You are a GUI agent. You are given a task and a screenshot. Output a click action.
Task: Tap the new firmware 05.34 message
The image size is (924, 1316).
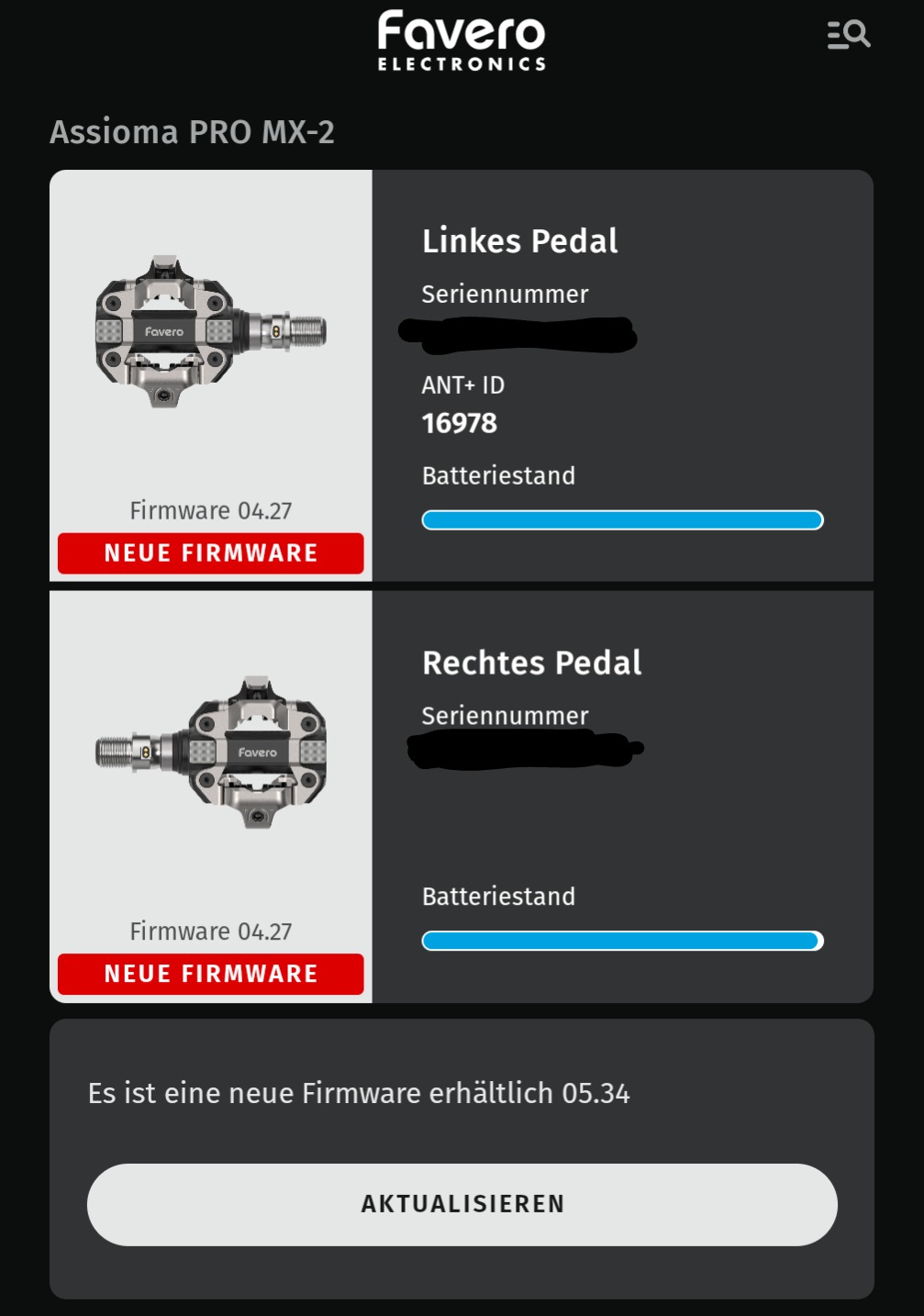(359, 1093)
